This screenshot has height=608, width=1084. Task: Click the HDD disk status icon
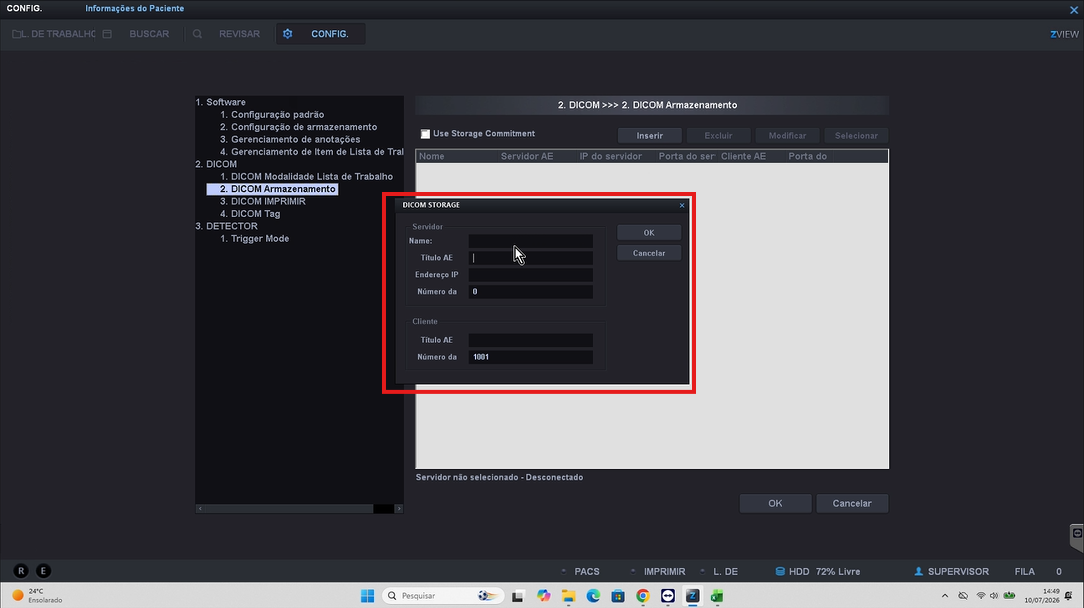click(780, 571)
